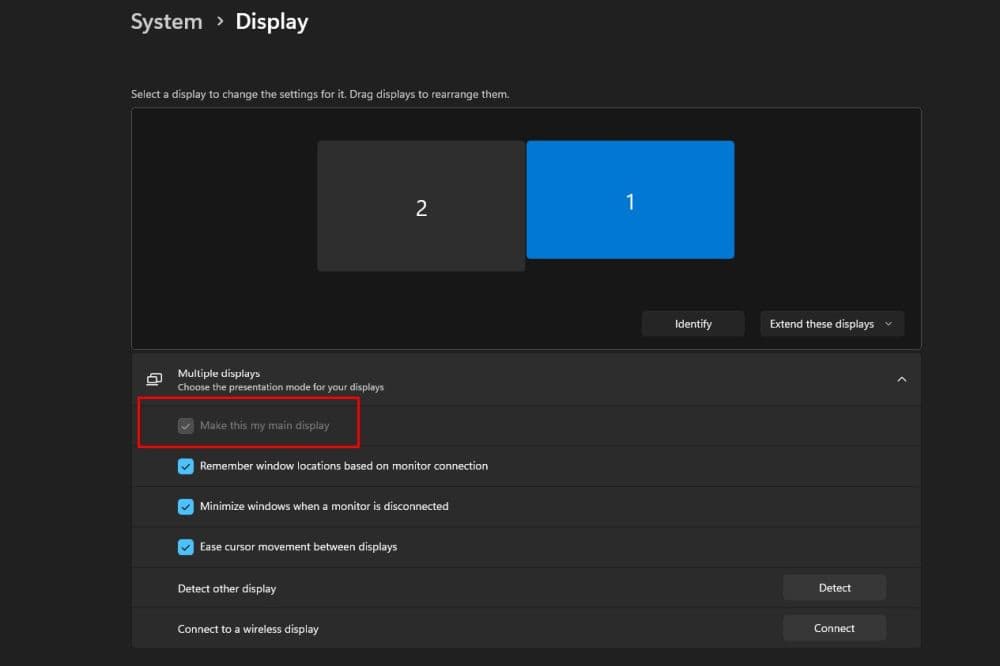The image size is (1000, 666).
Task: Open the Extend these displays dropdown
Action: coord(831,324)
